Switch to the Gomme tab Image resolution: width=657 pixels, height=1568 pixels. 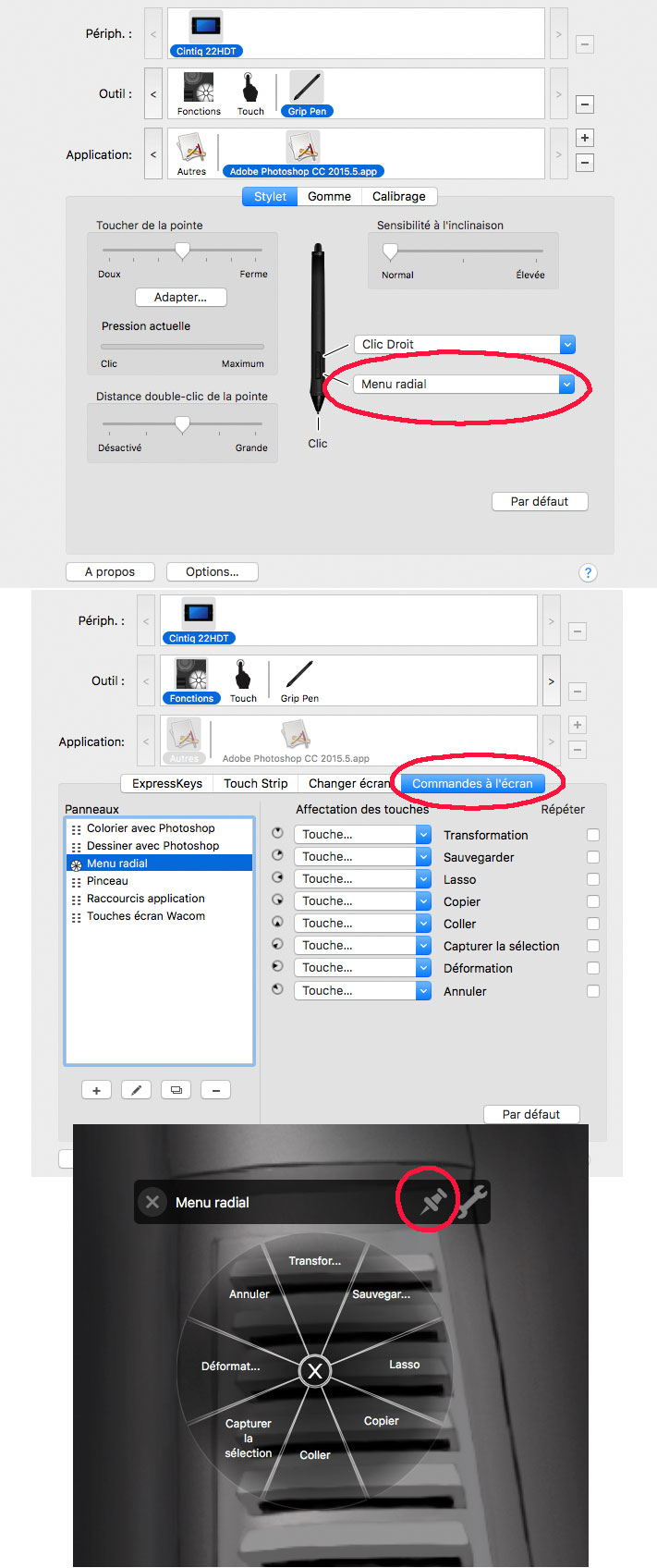(x=329, y=196)
